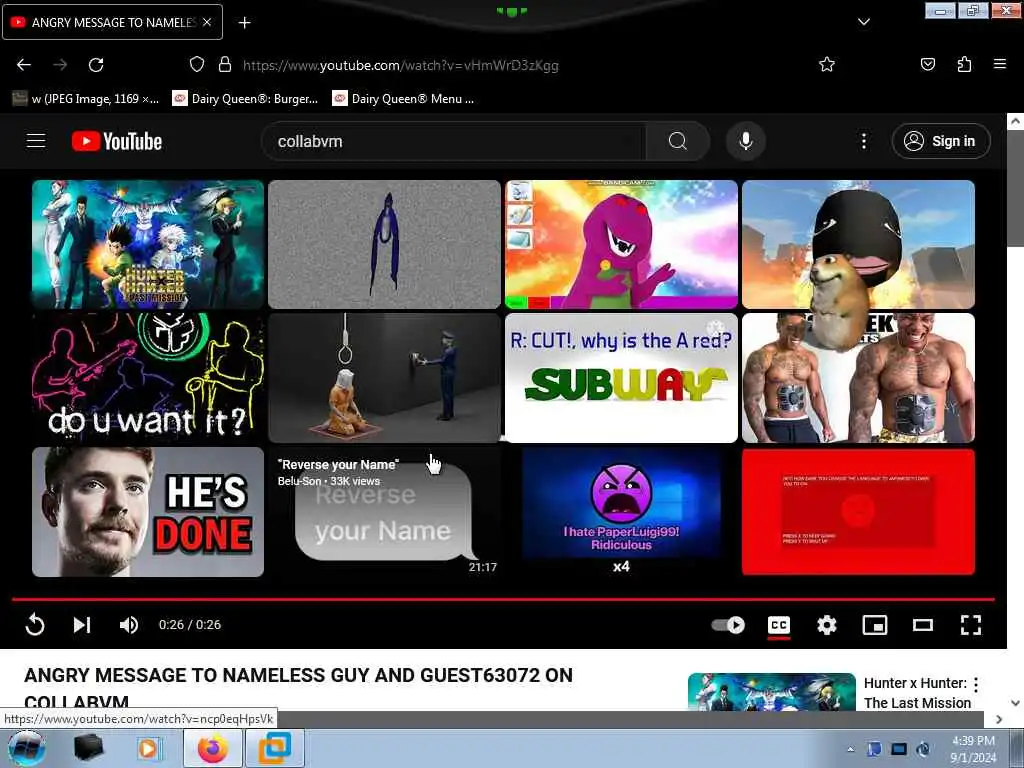1024x768 pixels.
Task: Open the Firefox extensions menu
Action: pos(964,65)
